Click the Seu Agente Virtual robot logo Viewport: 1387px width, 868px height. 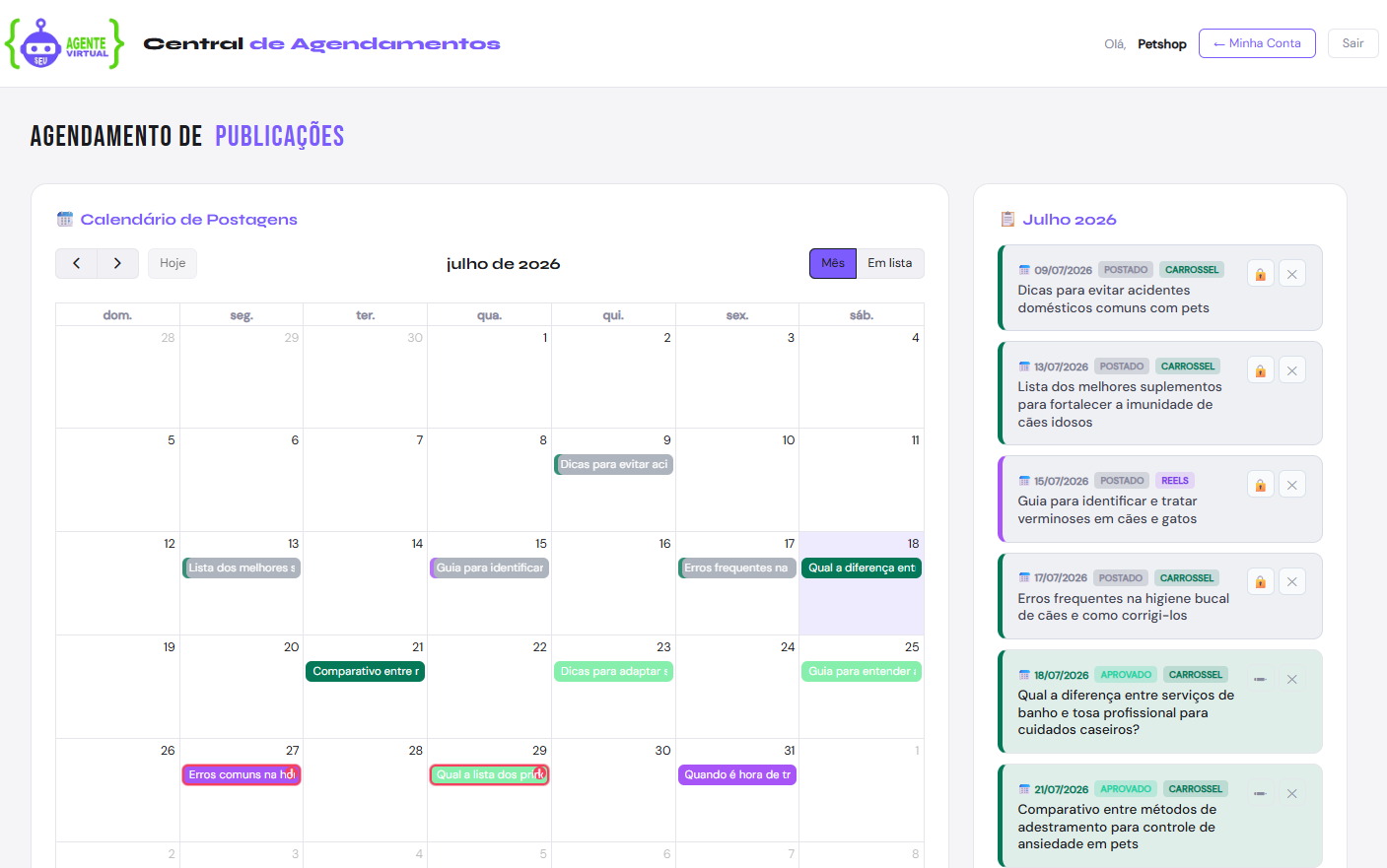tap(65, 43)
